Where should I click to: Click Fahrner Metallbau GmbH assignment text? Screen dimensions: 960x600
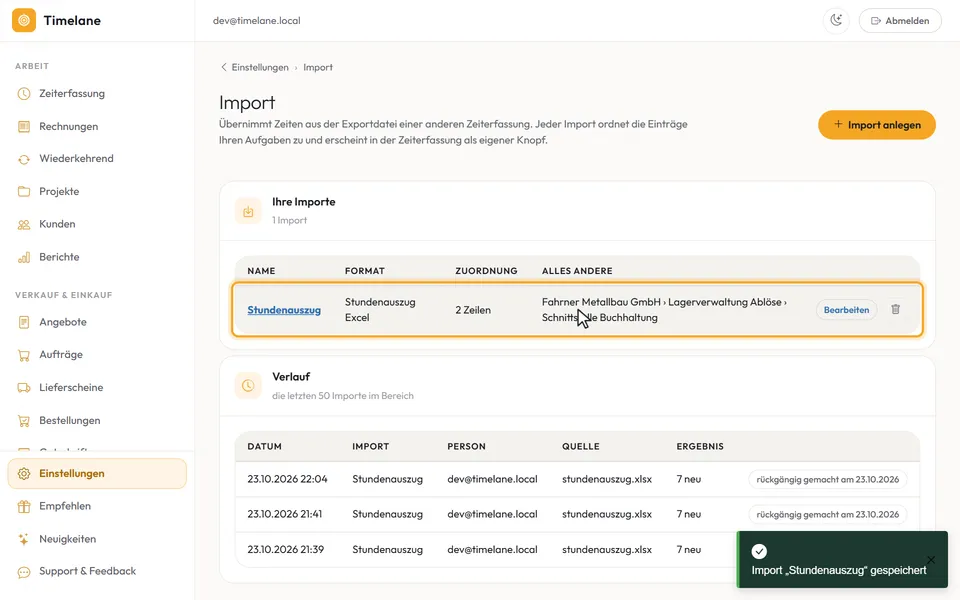coord(664,310)
